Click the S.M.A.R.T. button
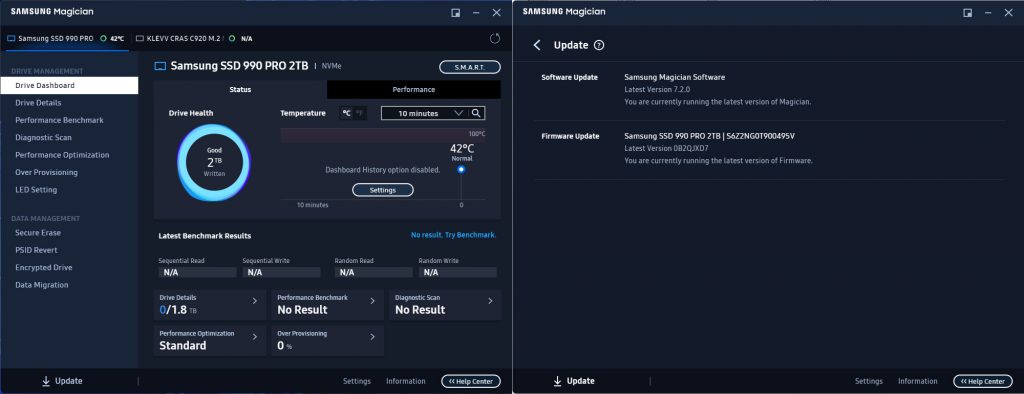 pyautogui.click(x=470, y=67)
